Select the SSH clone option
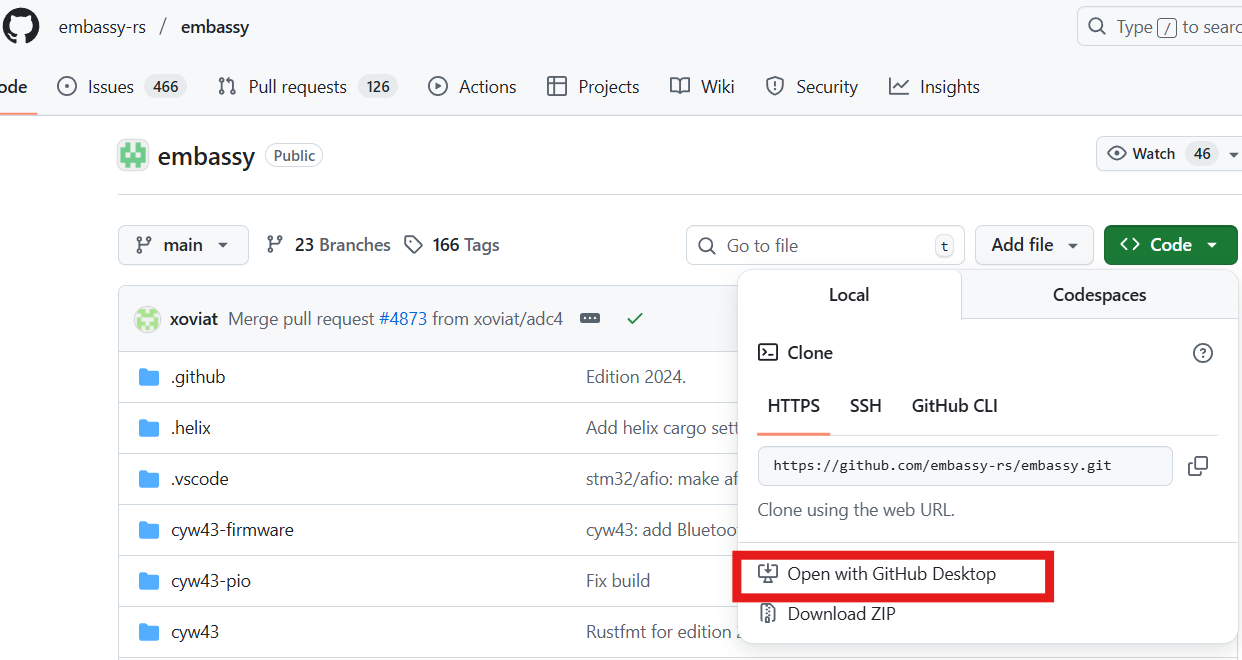 click(x=865, y=406)
